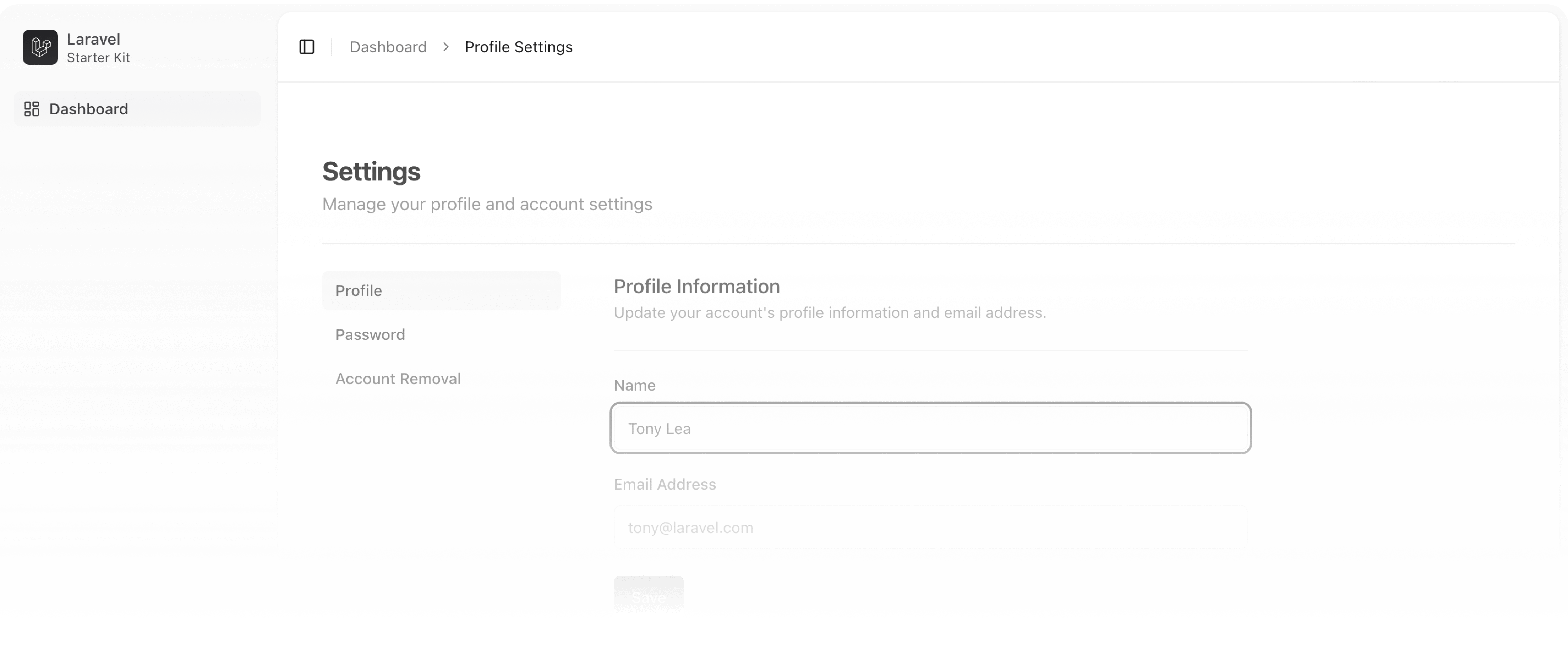Go to Dashboard via breadcrumb link
1568x671 pixels.
click(x=388, y=47)
